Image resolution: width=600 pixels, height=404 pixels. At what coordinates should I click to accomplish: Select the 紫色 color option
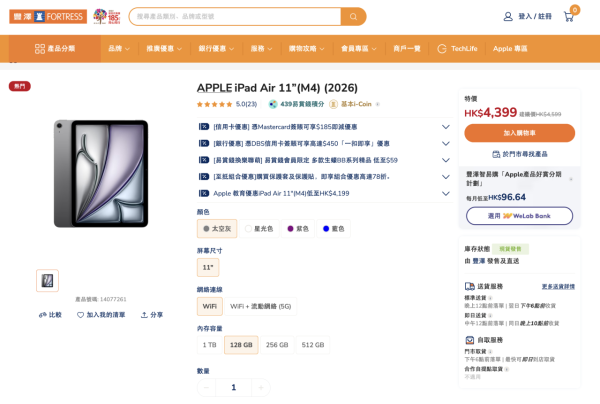coord(298,228)
